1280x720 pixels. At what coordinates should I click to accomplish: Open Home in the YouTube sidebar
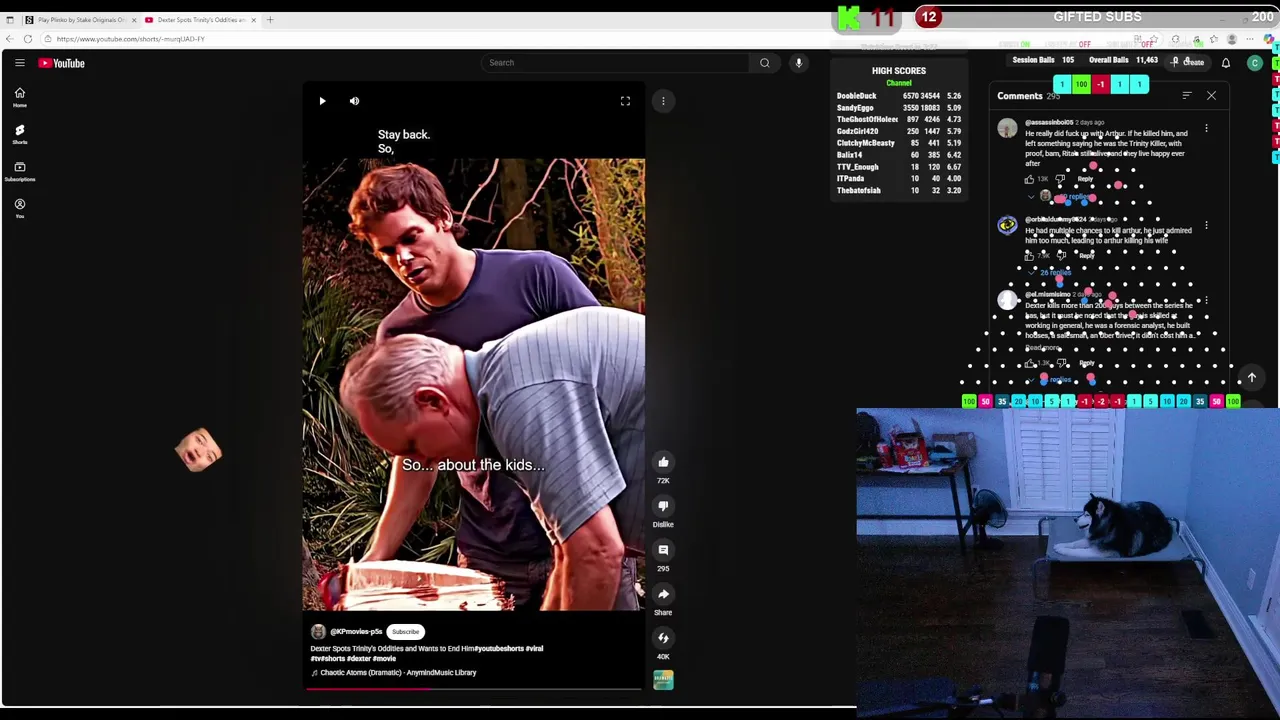tap(19, 97)
